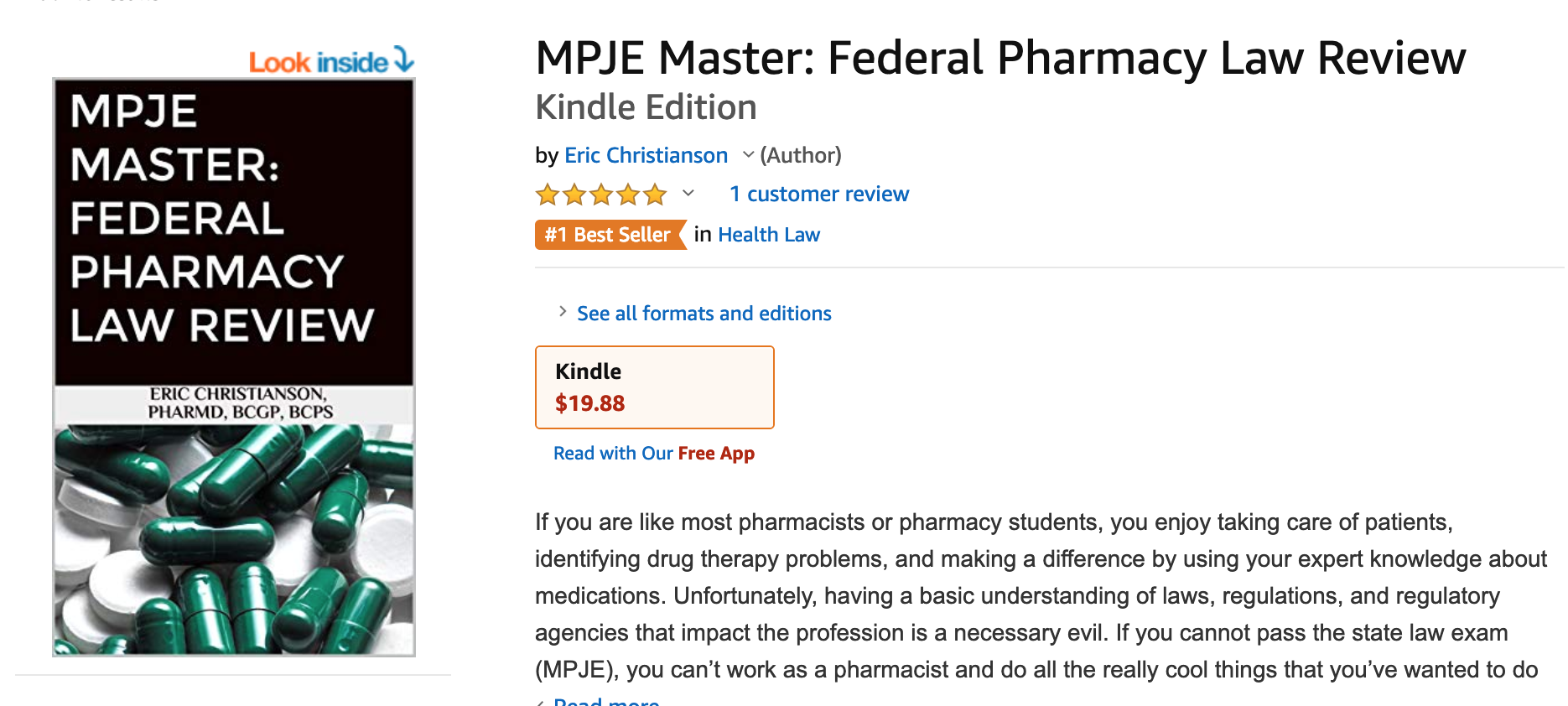Click the first gold rating star
Image resolution: width=1568 pixels, height=706 pixels.
[548, 195]
